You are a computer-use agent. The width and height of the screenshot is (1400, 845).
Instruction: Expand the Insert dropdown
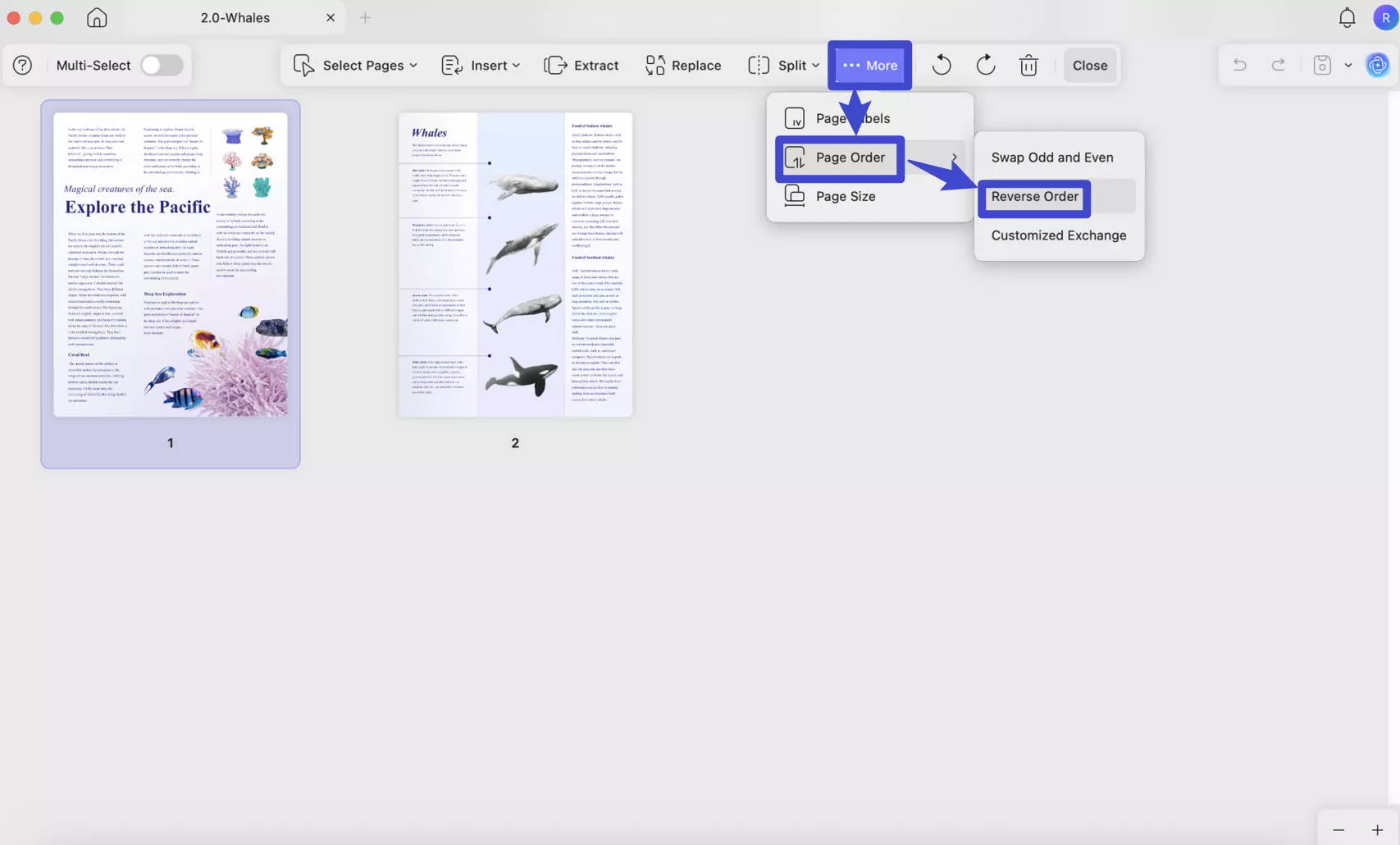tap(481, 65)
